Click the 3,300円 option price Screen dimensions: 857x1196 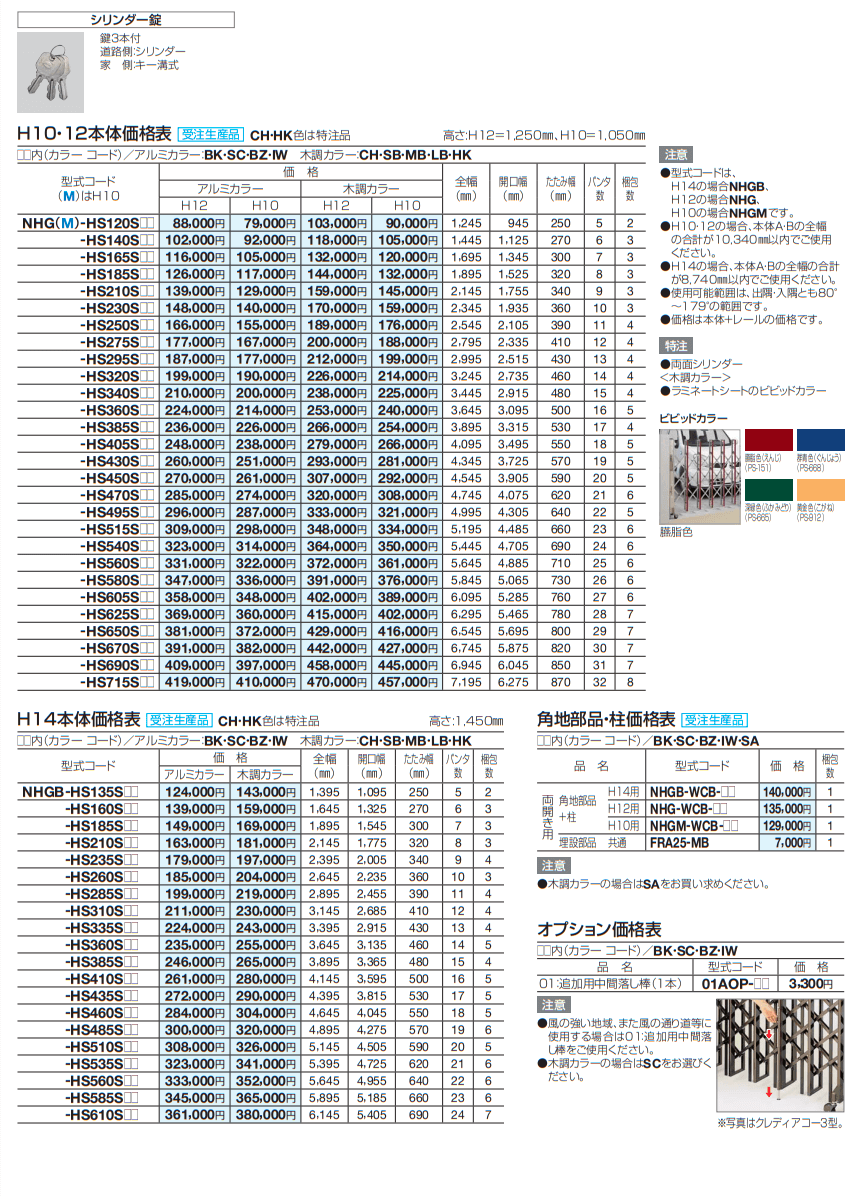[810, 984]
